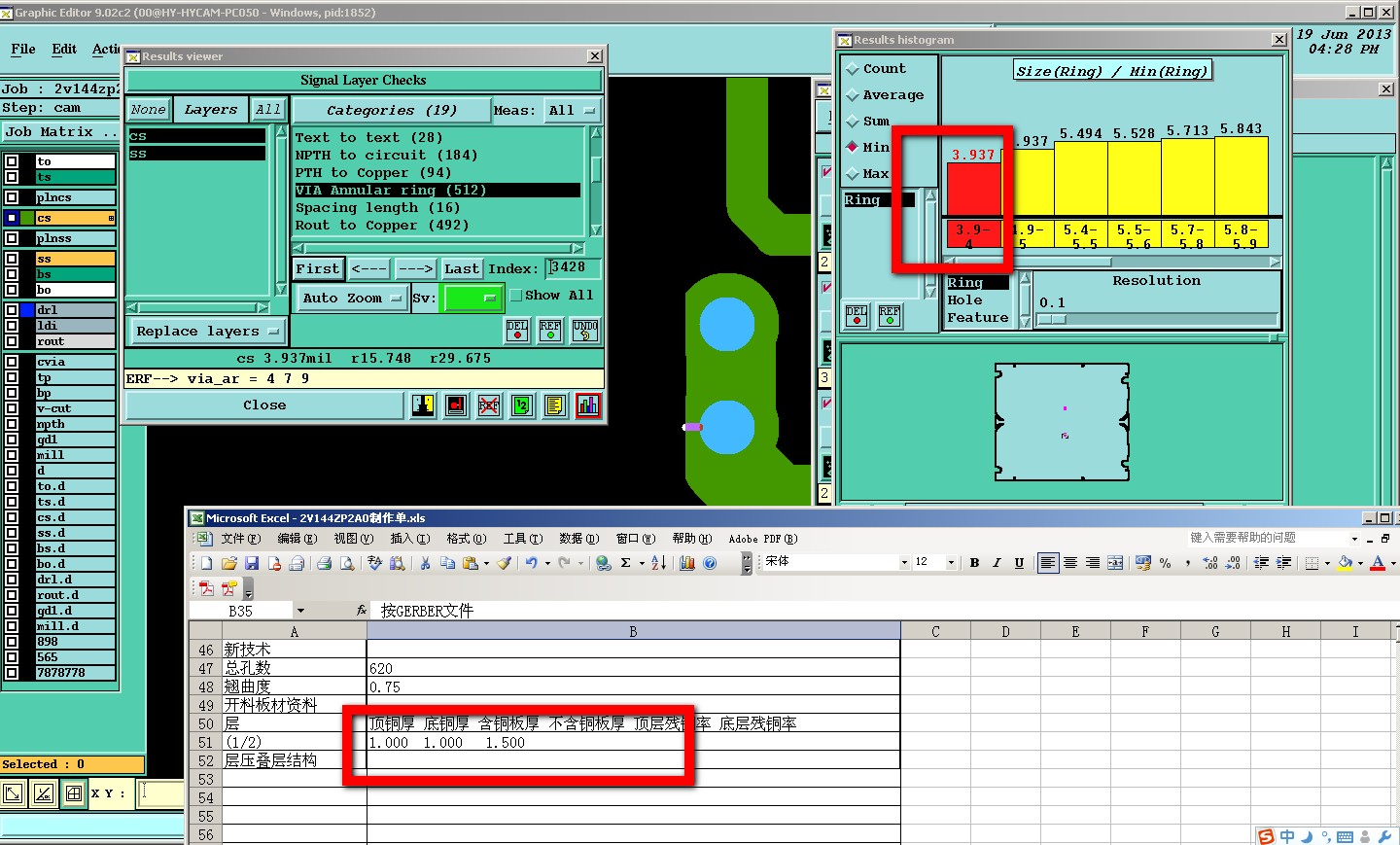
Task: Click the yellow notes report icon
Action: point(555,405)
